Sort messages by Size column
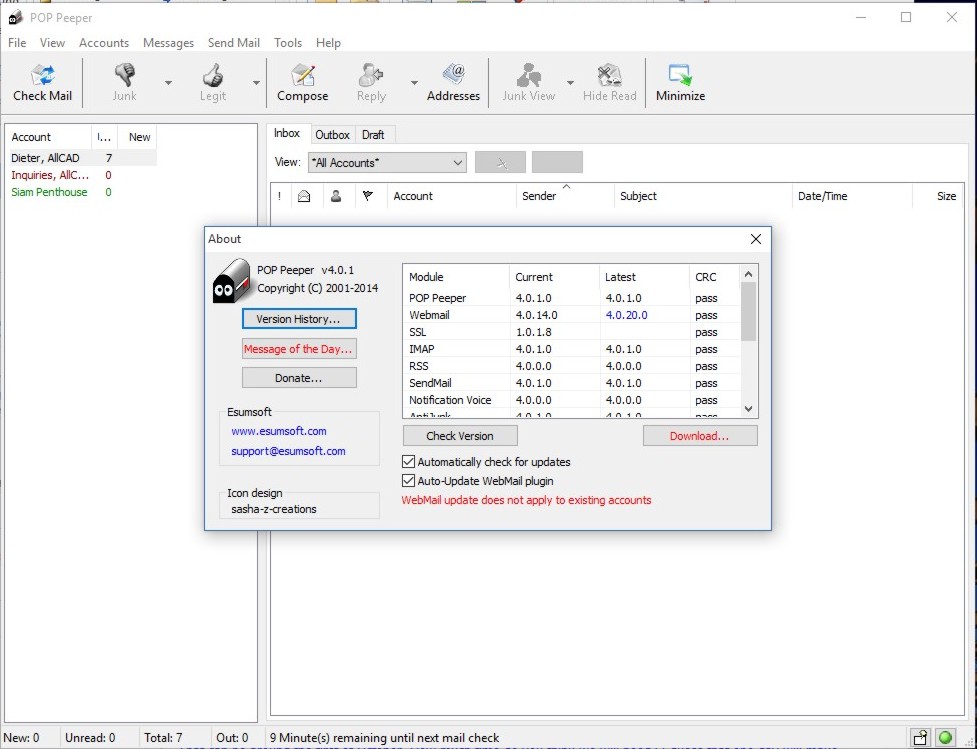 click(938, 196)
